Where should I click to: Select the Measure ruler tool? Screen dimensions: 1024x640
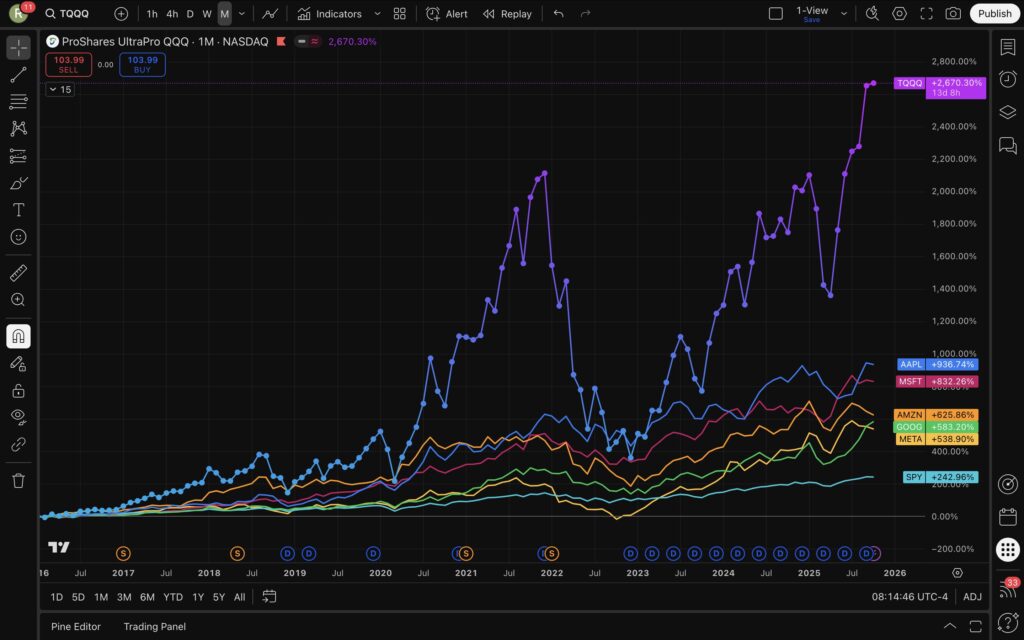coord(17,271)
